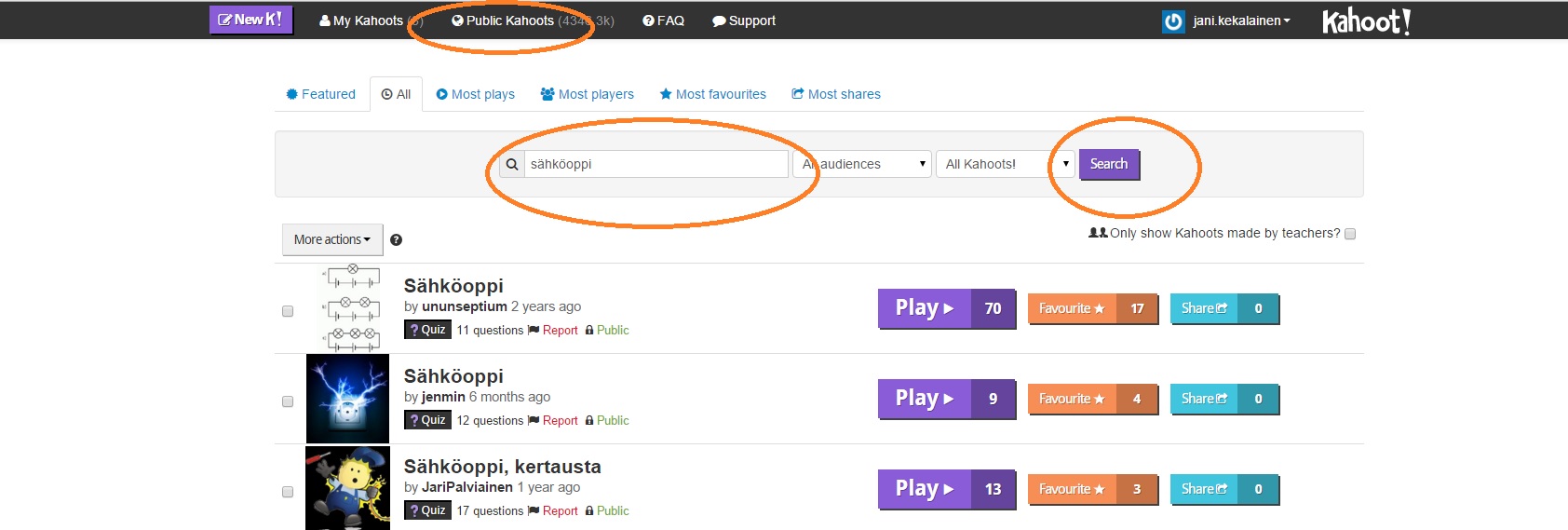Tick the checkbox for Sähköoppi by ununseptium

click(x=288, y=311)
